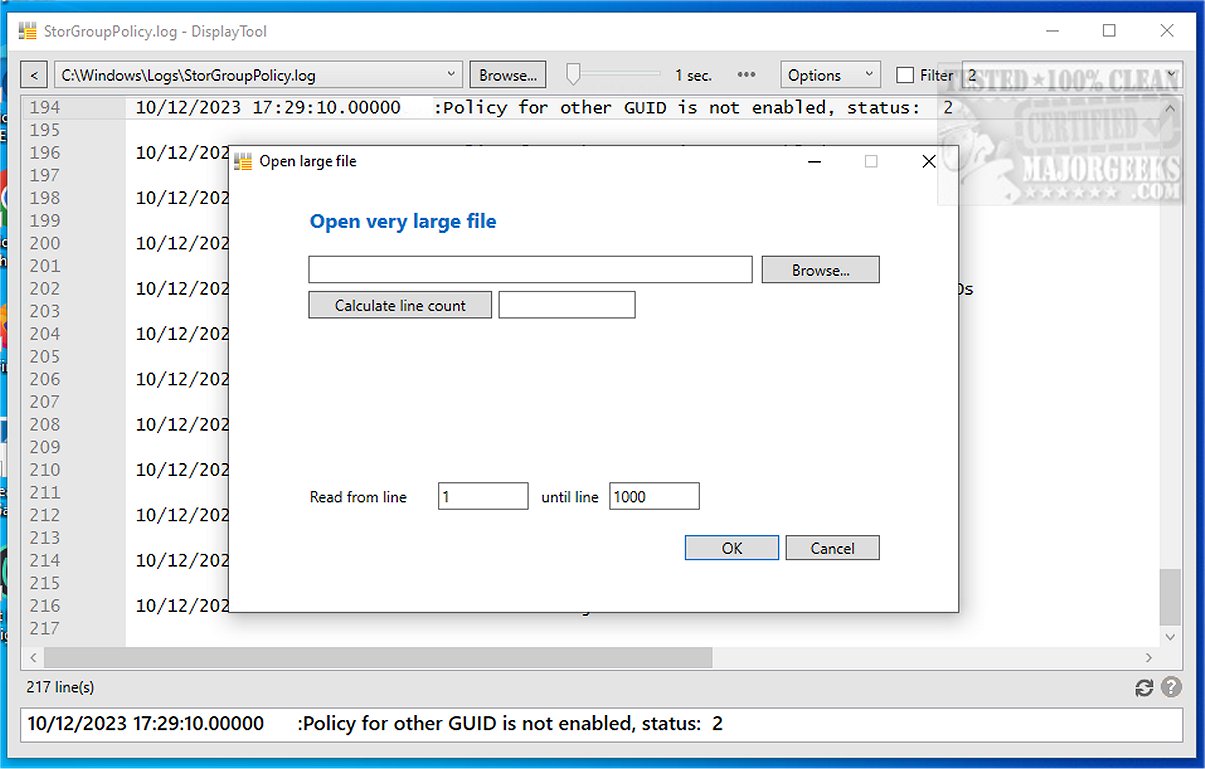1205x769 pixels.
Task: Click Browse button in the dialog
Action: point(820,270)
